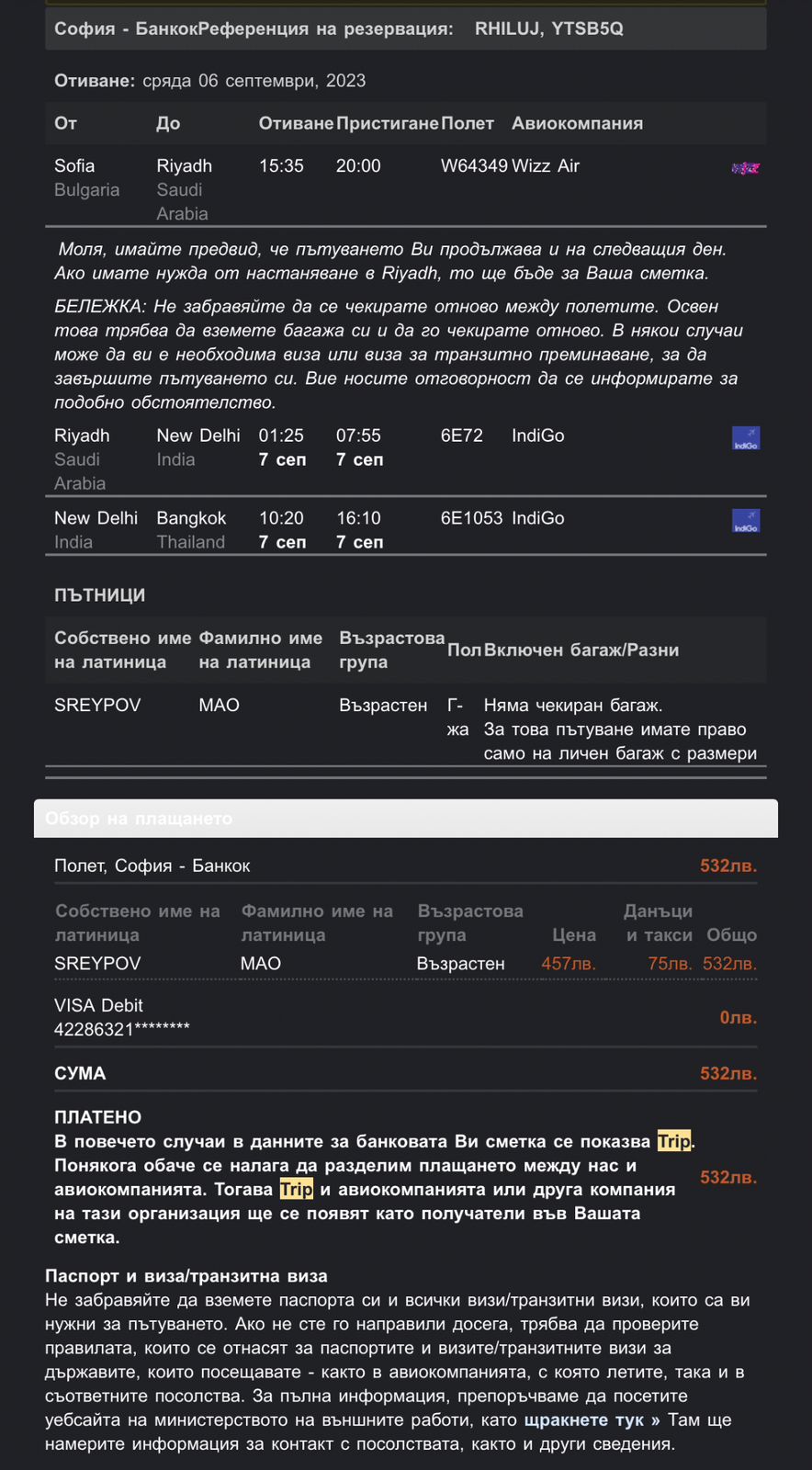
Task: Open the "щракнете тук »" link
Action: [x=592, y=1419]
